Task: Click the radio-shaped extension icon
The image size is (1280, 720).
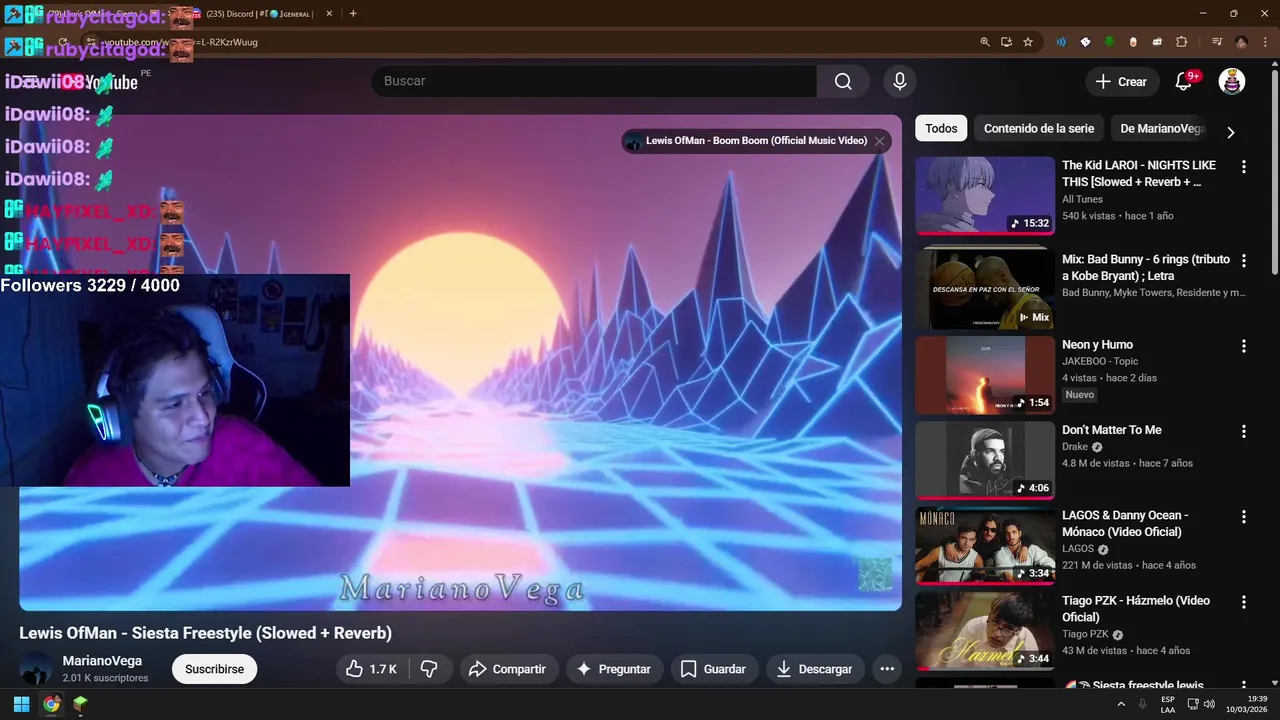Action: 1157,42
